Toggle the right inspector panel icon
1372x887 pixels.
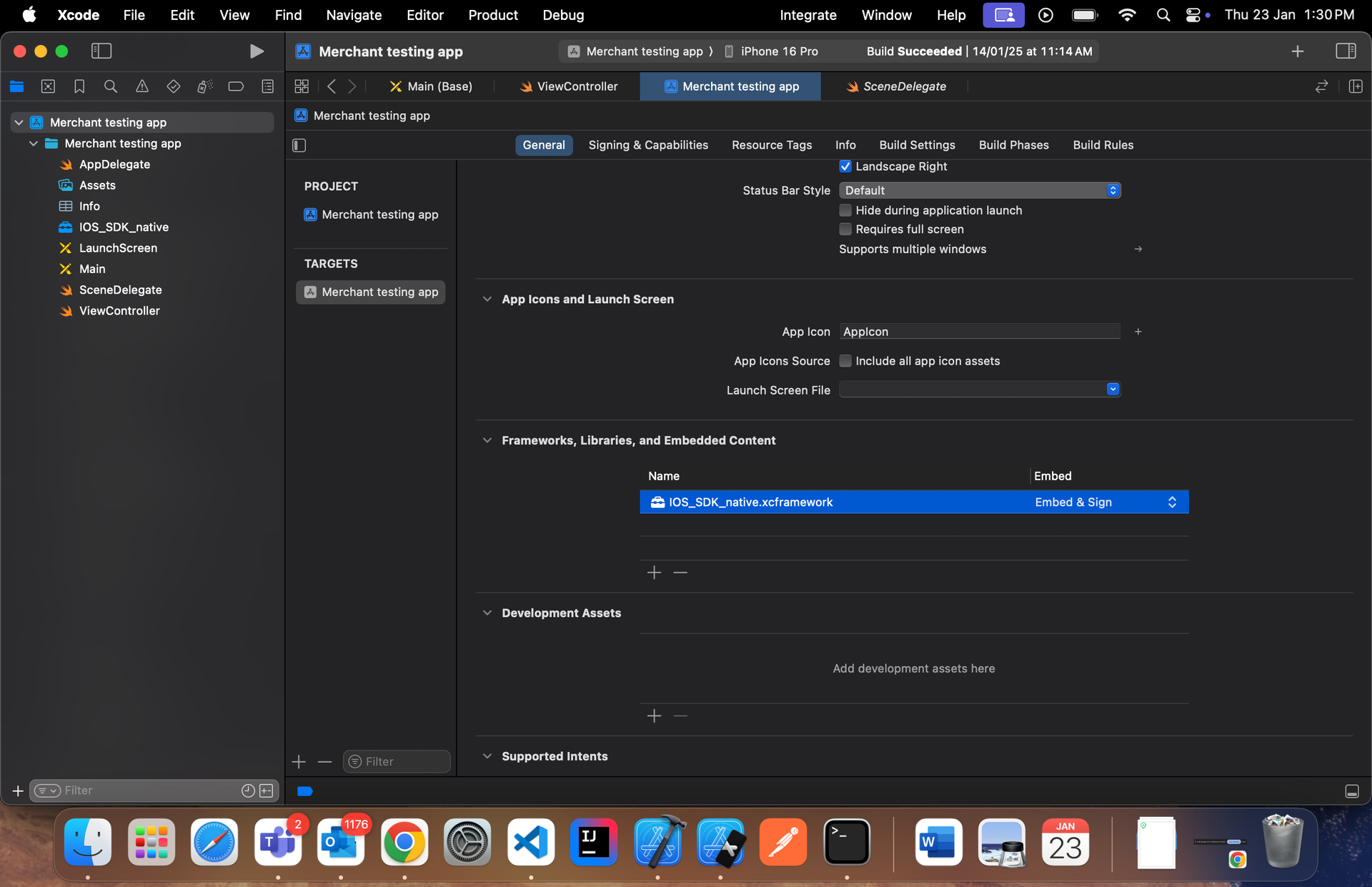[1346, 51]
